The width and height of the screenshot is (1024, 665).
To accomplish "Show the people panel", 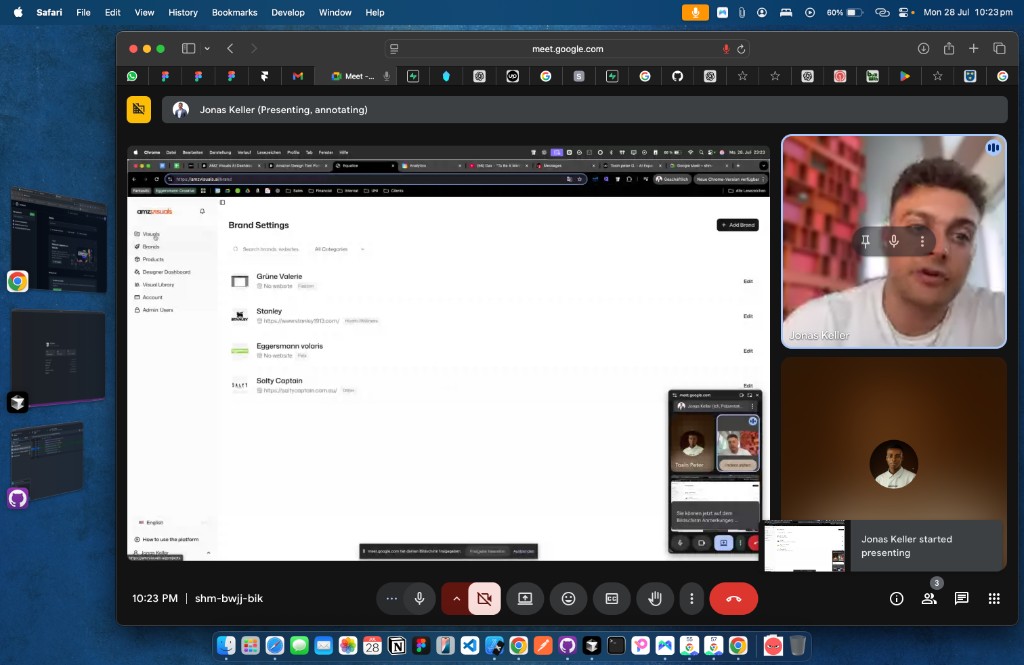I will click(929, 598).
